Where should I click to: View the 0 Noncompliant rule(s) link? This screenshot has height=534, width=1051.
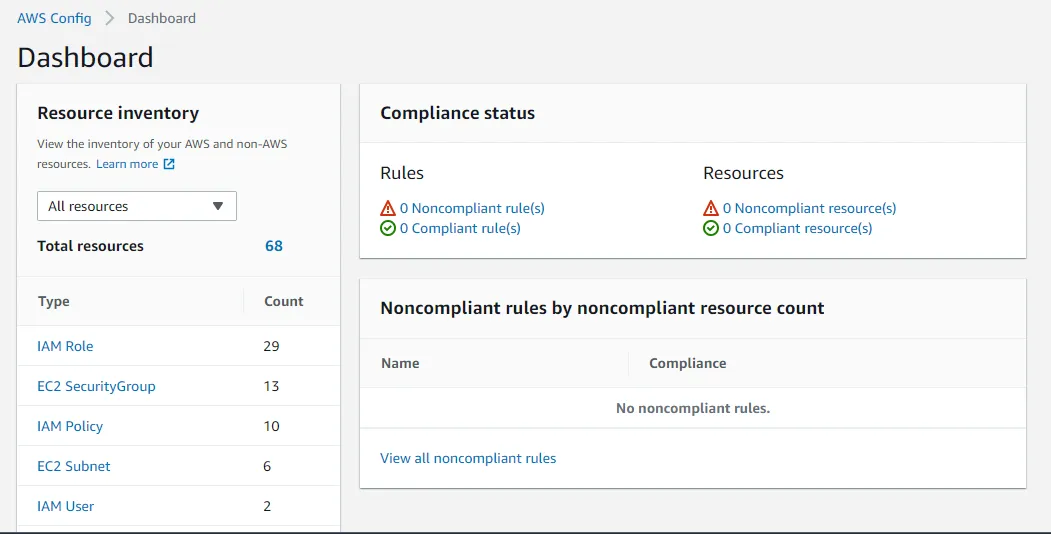[472, 209]
